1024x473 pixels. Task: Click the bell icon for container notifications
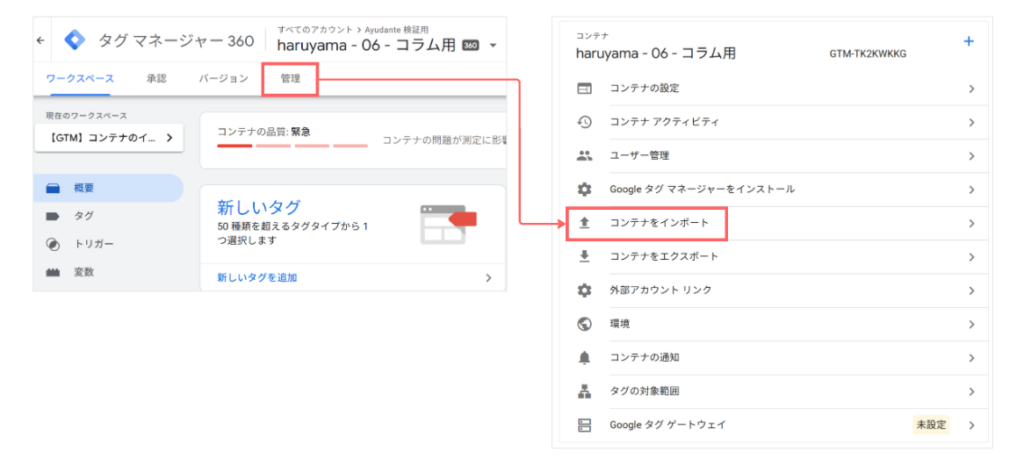pyautogui.click(x=584, y=358)
